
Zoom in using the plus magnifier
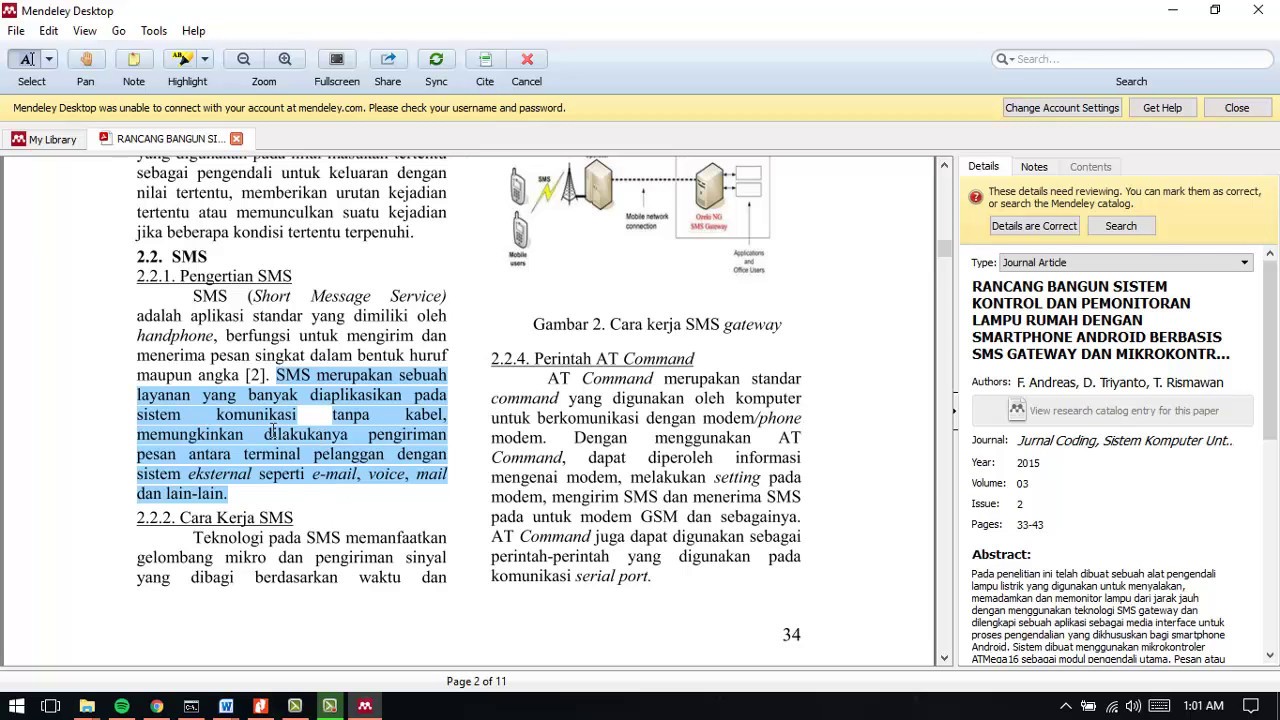(285, 59)
